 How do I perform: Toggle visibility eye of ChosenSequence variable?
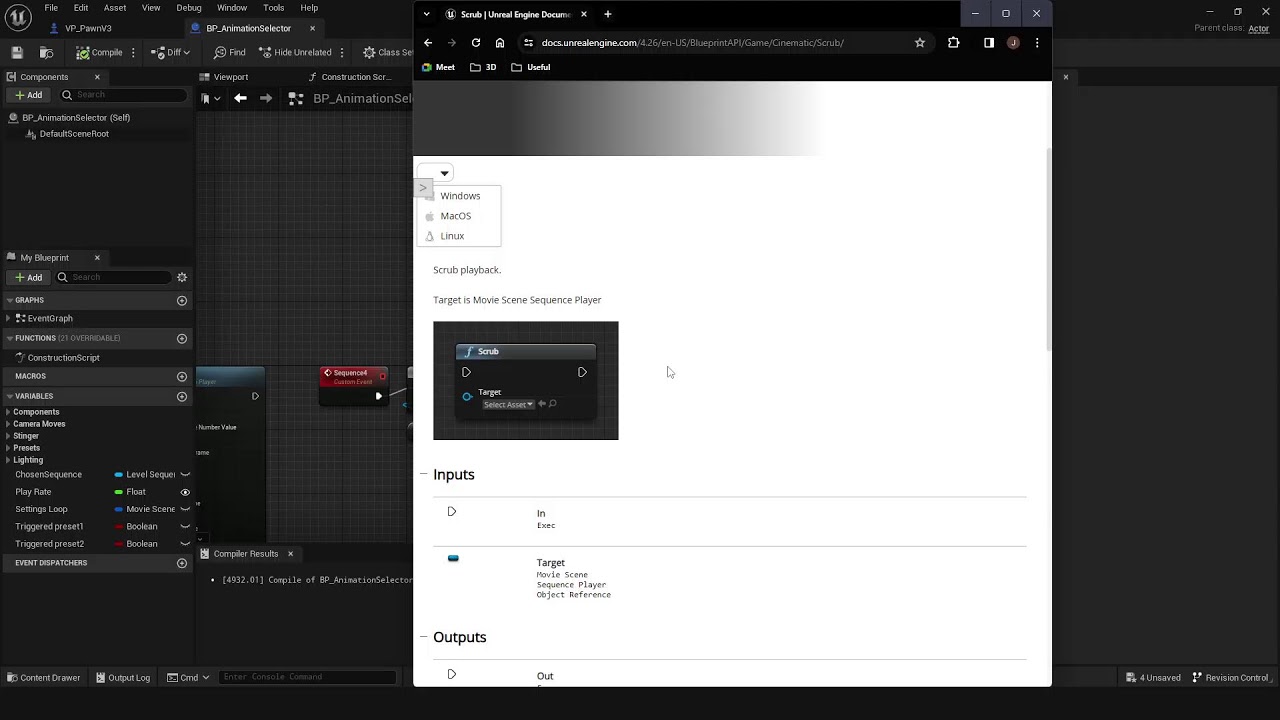(x=185, y=475)
